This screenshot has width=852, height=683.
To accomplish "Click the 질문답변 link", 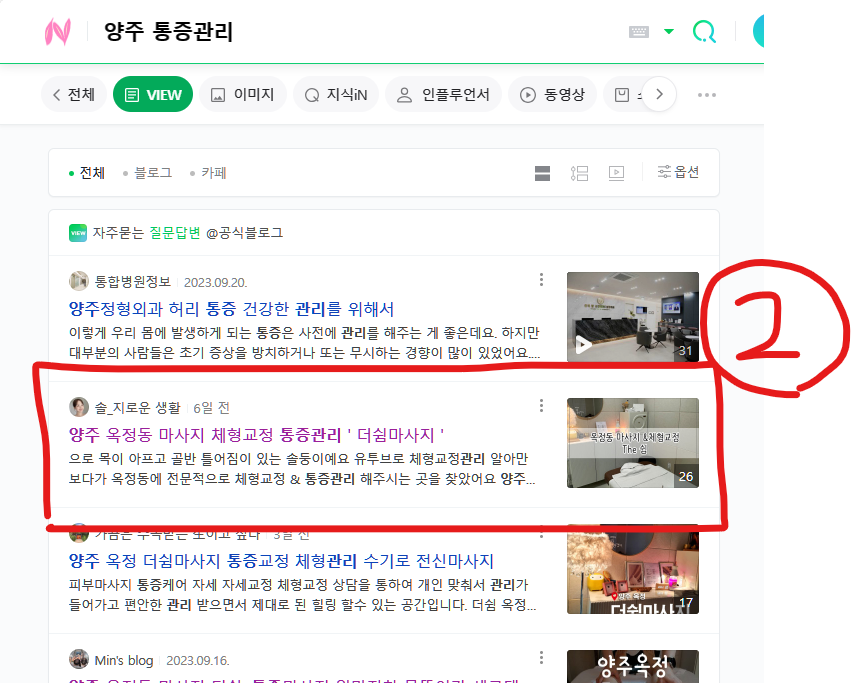I will [175, 233].
